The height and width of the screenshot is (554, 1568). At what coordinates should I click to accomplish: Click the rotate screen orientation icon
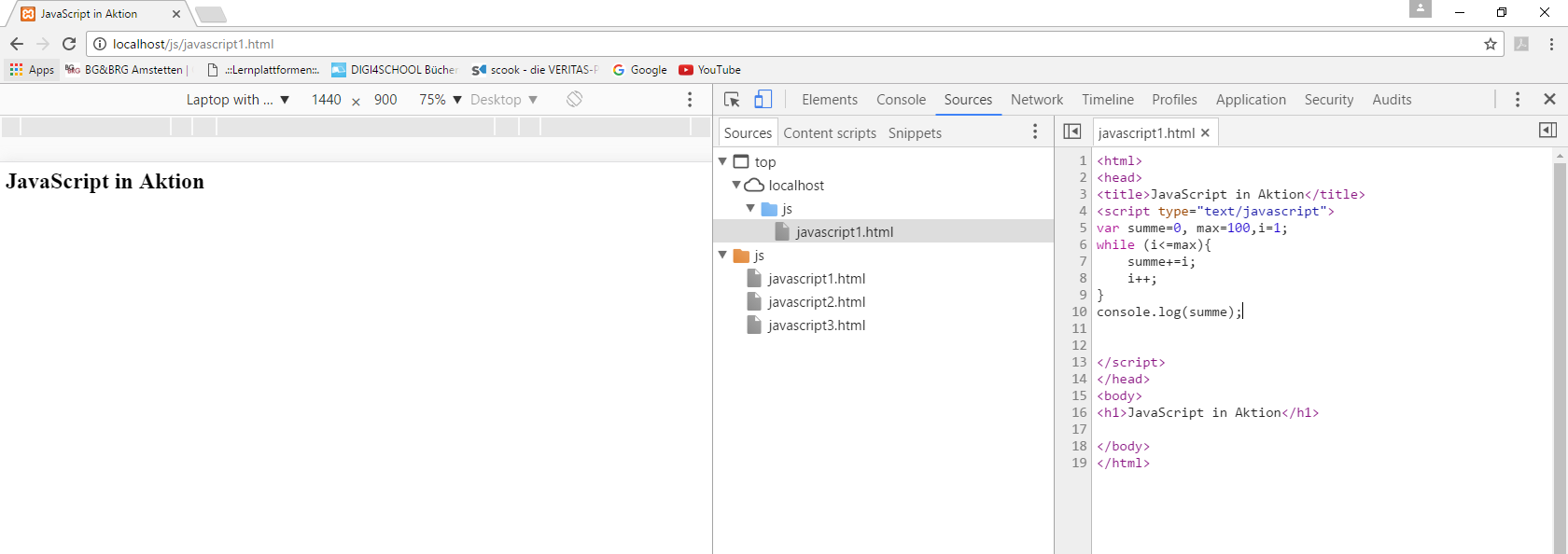point(574,100)
